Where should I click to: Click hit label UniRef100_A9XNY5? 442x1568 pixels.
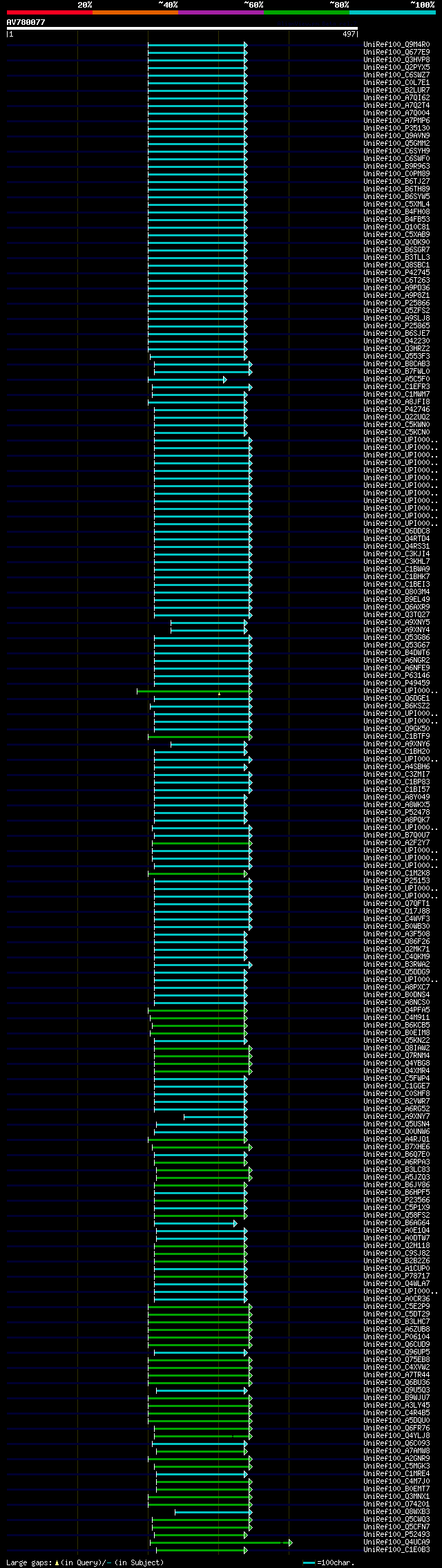pos(396,623)
